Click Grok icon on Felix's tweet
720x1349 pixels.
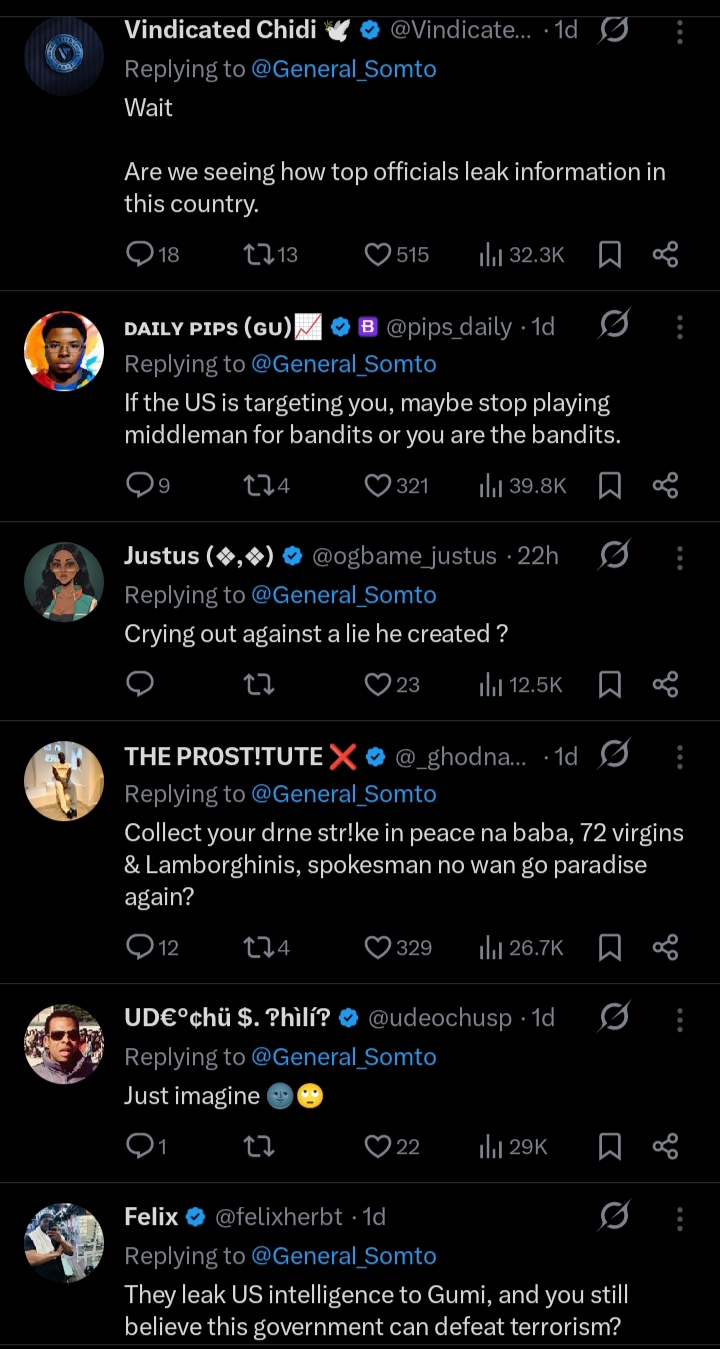point(614,1216)
